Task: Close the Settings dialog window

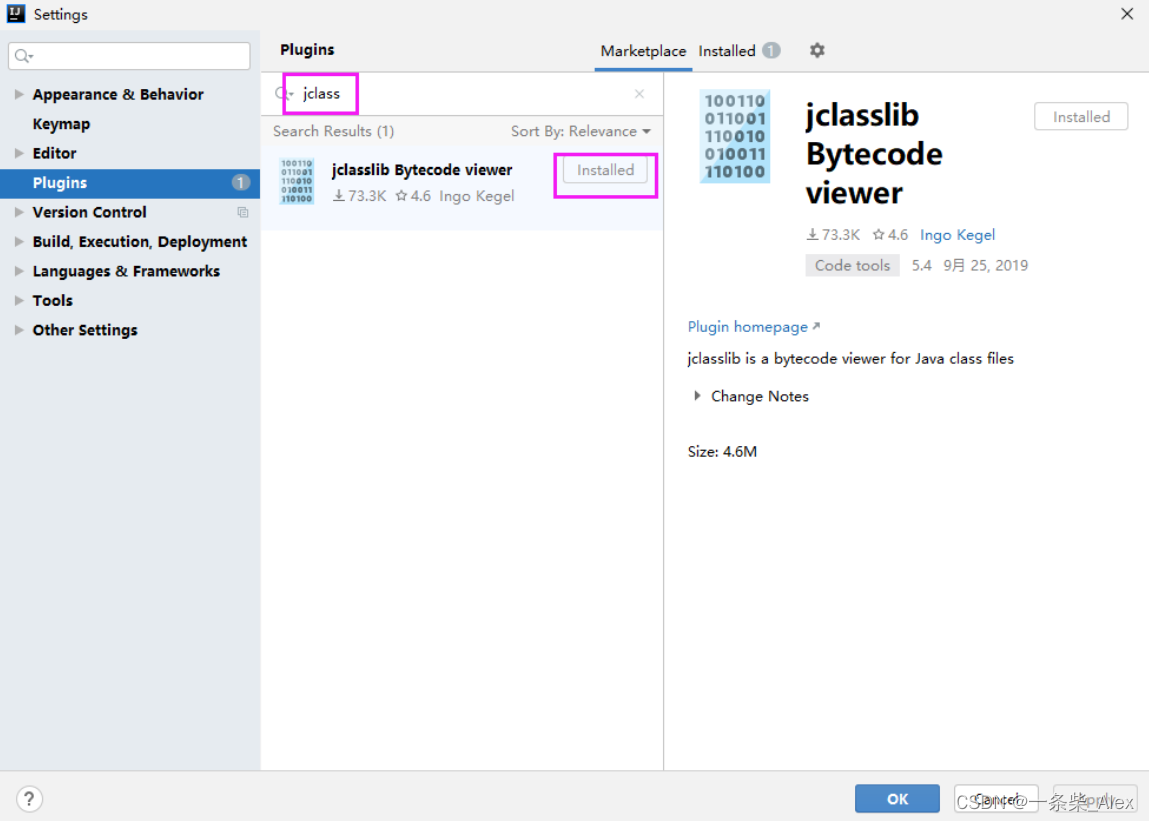Action: tap(1127, 14)
